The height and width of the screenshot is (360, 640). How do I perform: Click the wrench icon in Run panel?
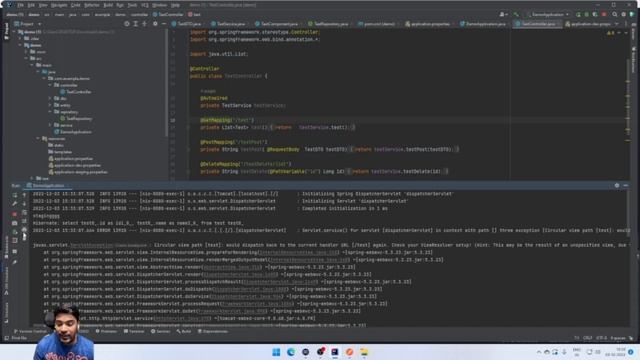pyautogui.click(x=15, y=204)
